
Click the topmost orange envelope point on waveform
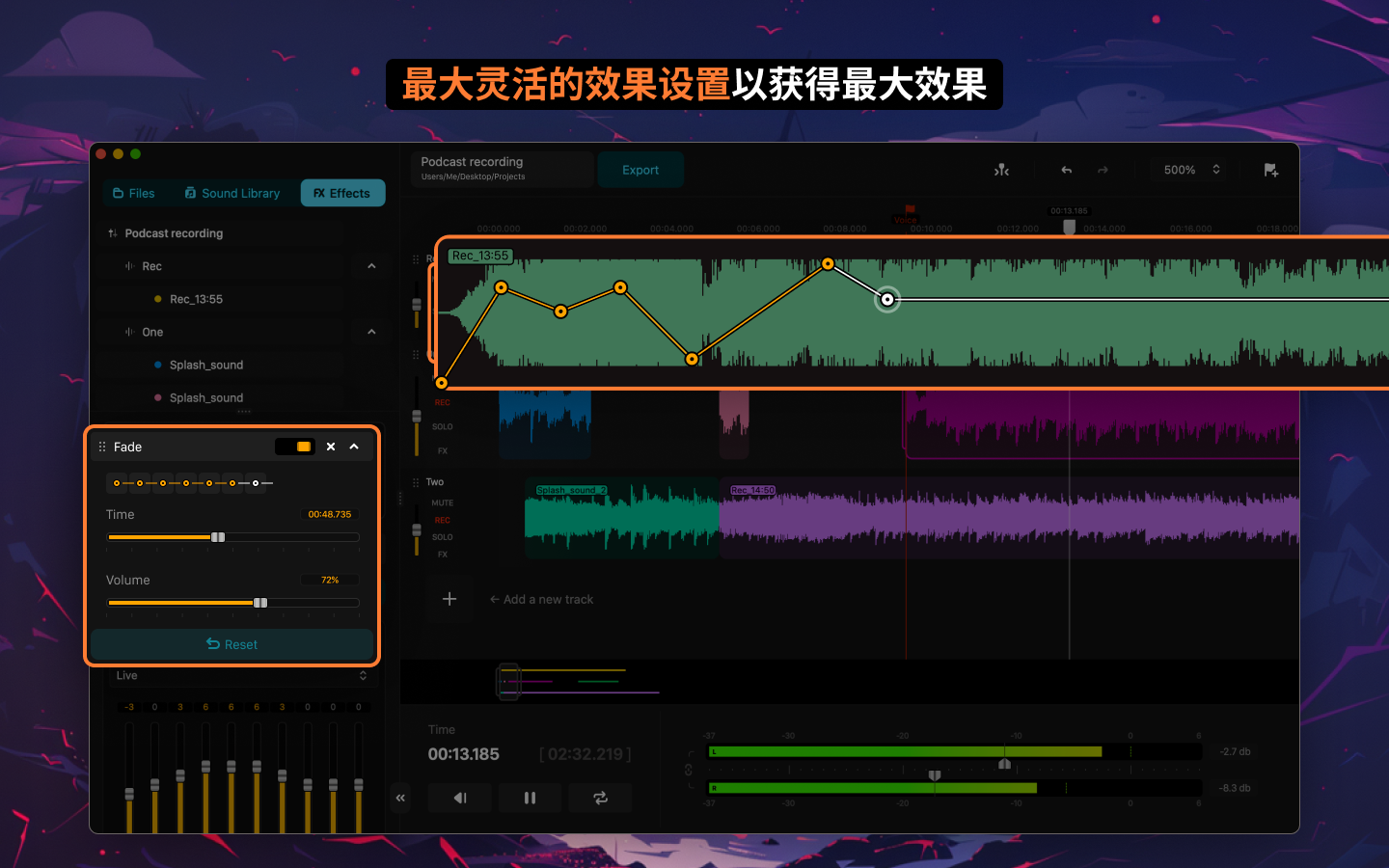click(828, 263)
